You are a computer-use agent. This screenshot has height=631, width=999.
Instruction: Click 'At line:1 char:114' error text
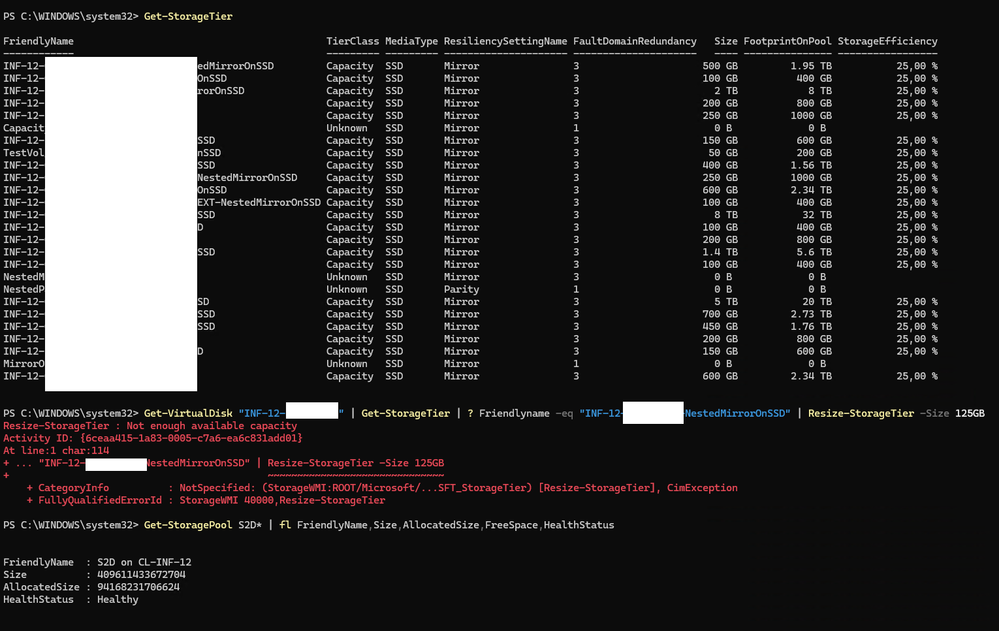point(56,451)
